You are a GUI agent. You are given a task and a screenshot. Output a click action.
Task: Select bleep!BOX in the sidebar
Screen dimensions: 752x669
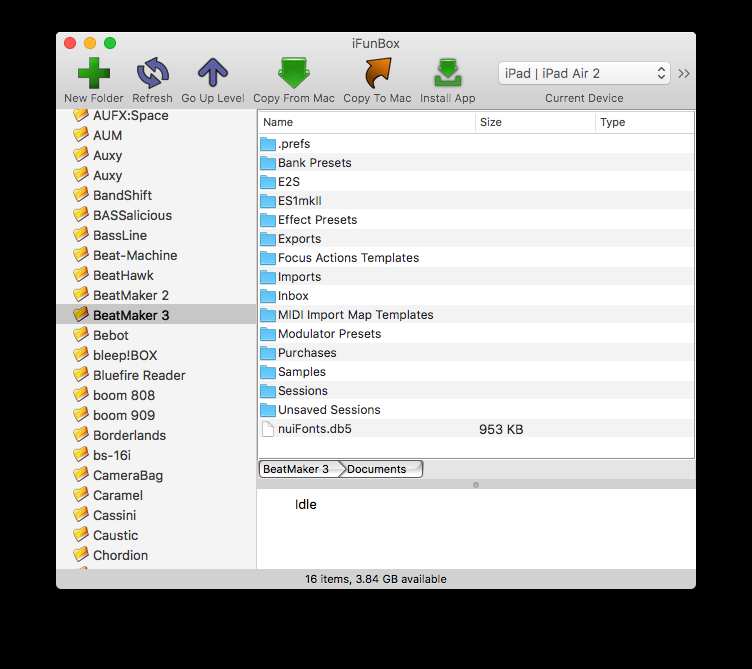[x=156, y=355]
